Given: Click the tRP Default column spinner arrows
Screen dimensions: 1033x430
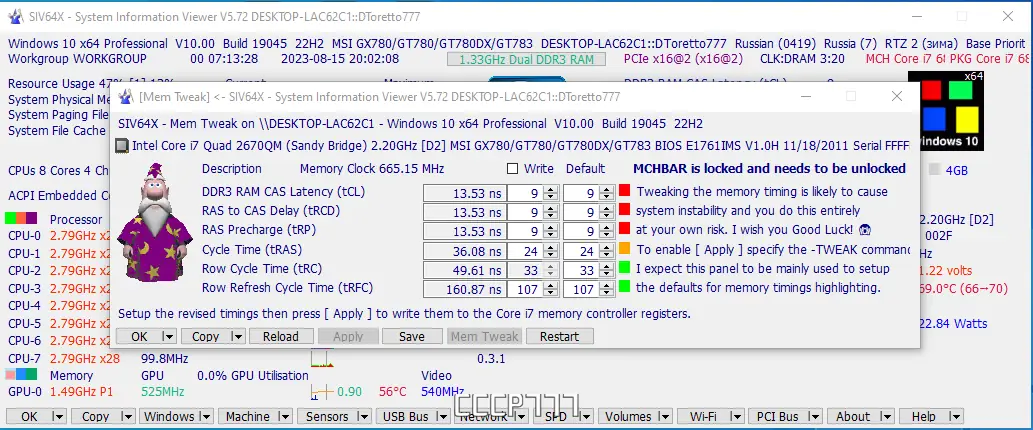Looking at the screenshot, I should (x=606, y=232).
